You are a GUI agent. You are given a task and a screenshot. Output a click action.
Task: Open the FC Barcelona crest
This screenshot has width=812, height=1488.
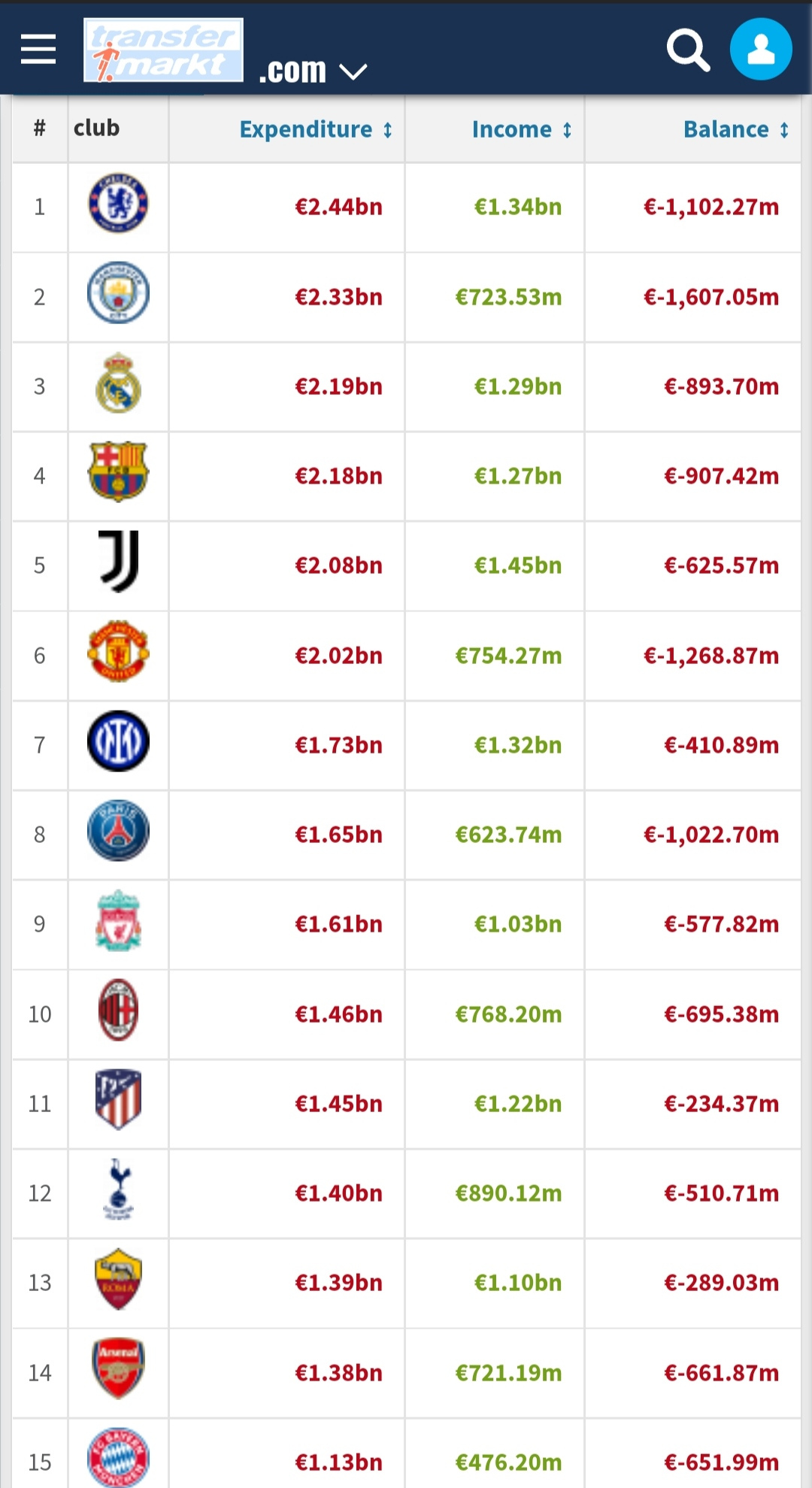(x=118, y=471)
